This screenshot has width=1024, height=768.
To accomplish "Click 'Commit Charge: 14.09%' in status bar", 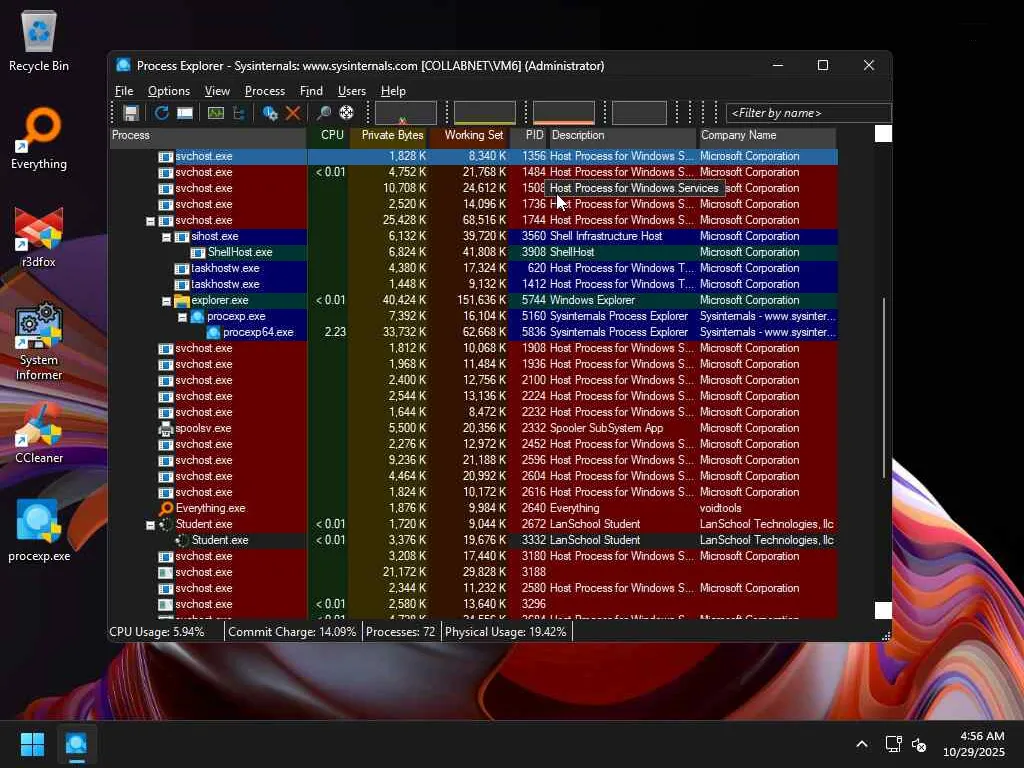I will click(x=292, y=632).
